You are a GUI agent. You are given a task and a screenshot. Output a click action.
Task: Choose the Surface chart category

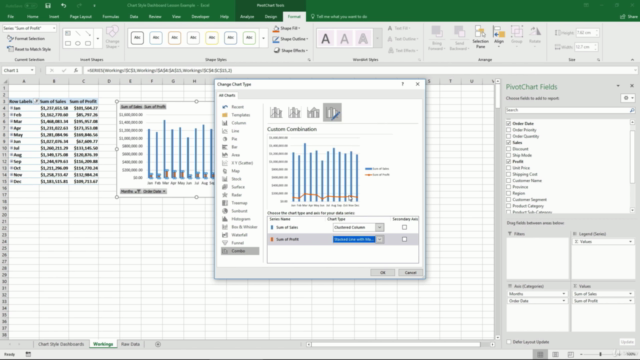click(x=239, y=187)
